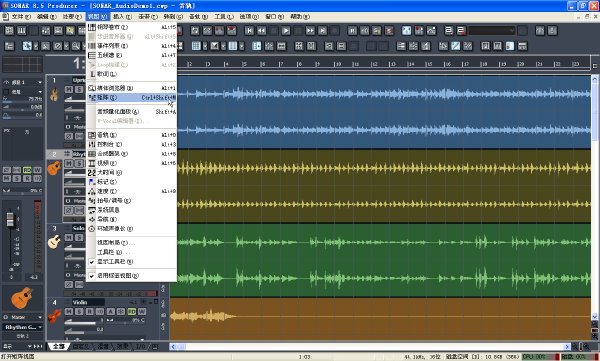Viewport: 600px width, 361px height.
Task: Open Piano Roll view entry (Alt+5)
Action: [x=132, y=27]
